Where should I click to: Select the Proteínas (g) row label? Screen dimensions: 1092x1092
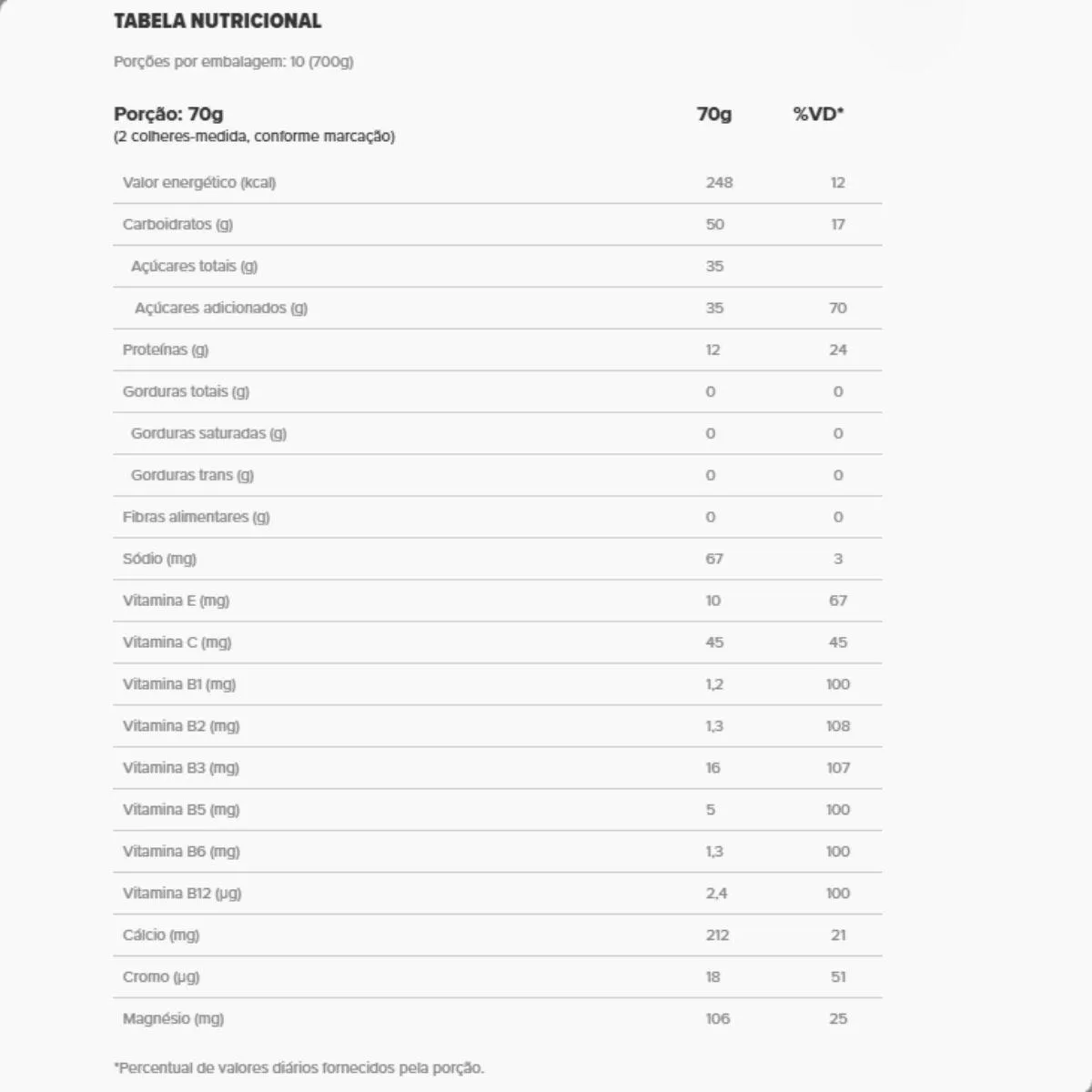pos(166,350)
